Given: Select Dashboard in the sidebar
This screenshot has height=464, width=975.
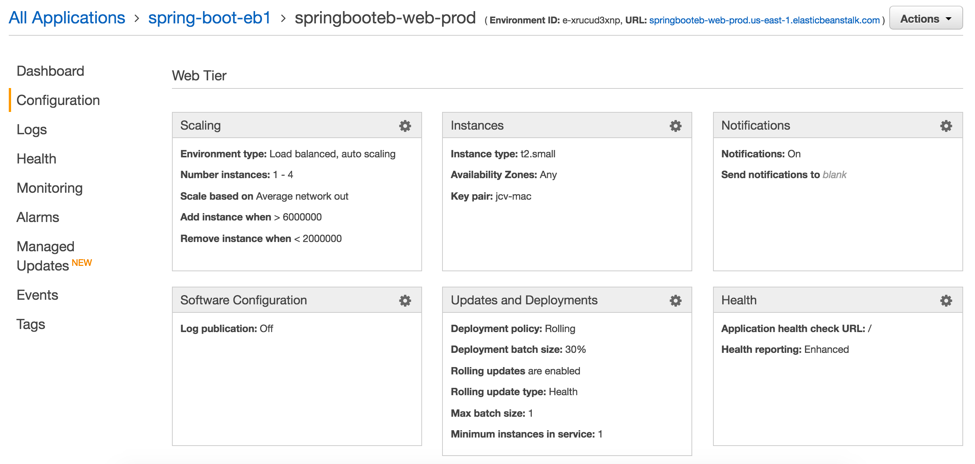Looking at the screenshot, I should pyautogui.click(x=50, y=71).
